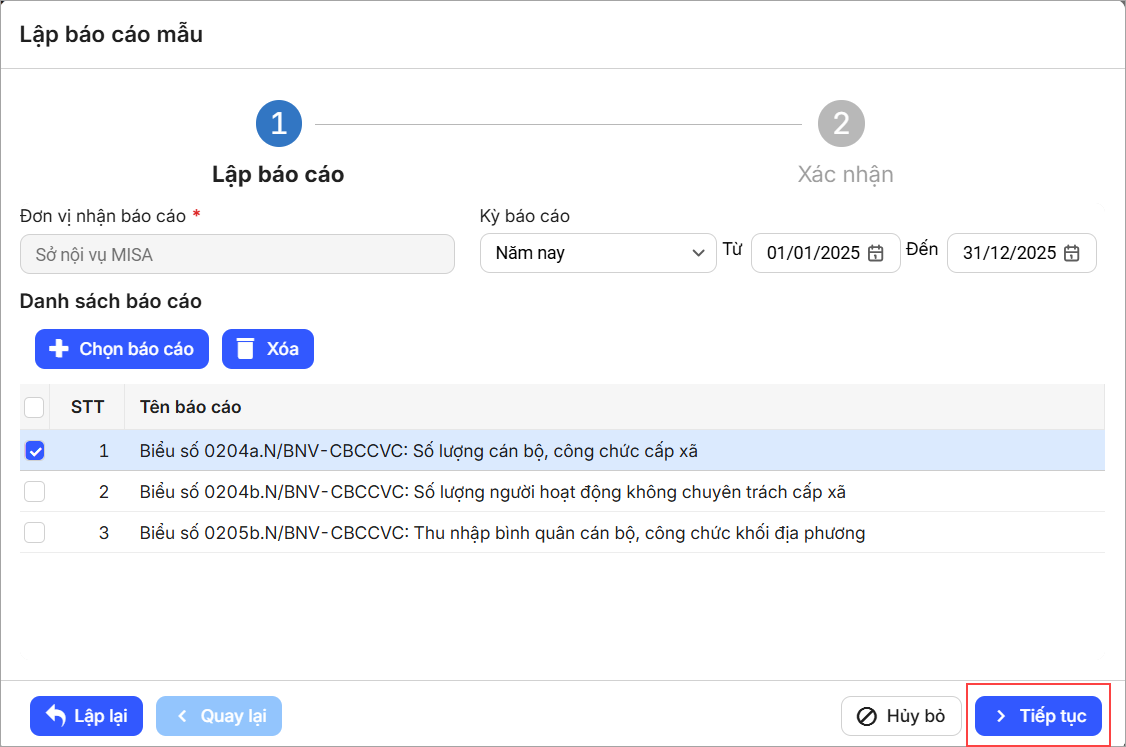Select the Tên báo cáo column header
Image resolution: width=1126 pixels, height=747 pixels.
click(191, 407)
